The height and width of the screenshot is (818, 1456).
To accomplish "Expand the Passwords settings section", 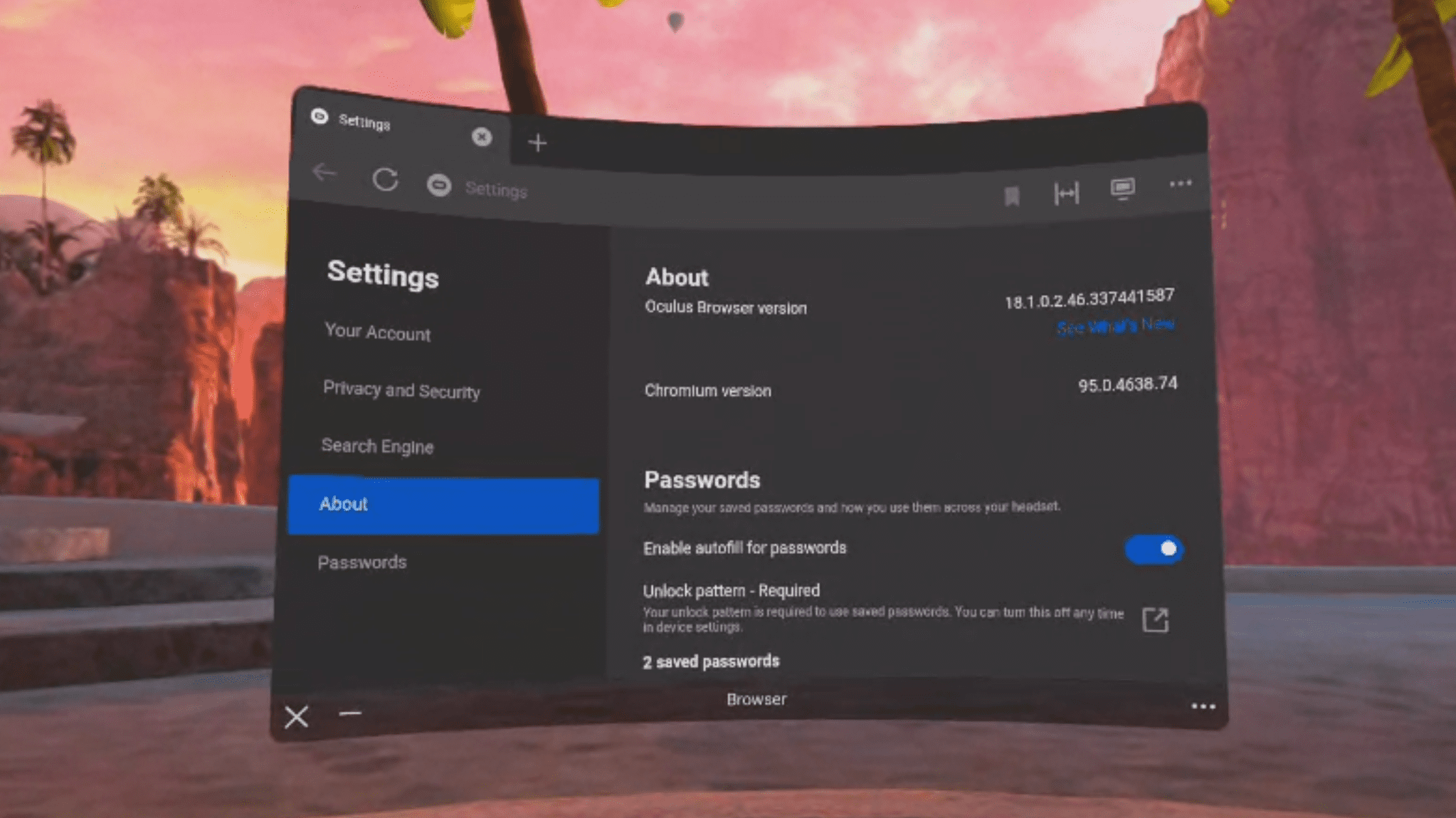I will (x=362, y=562).
